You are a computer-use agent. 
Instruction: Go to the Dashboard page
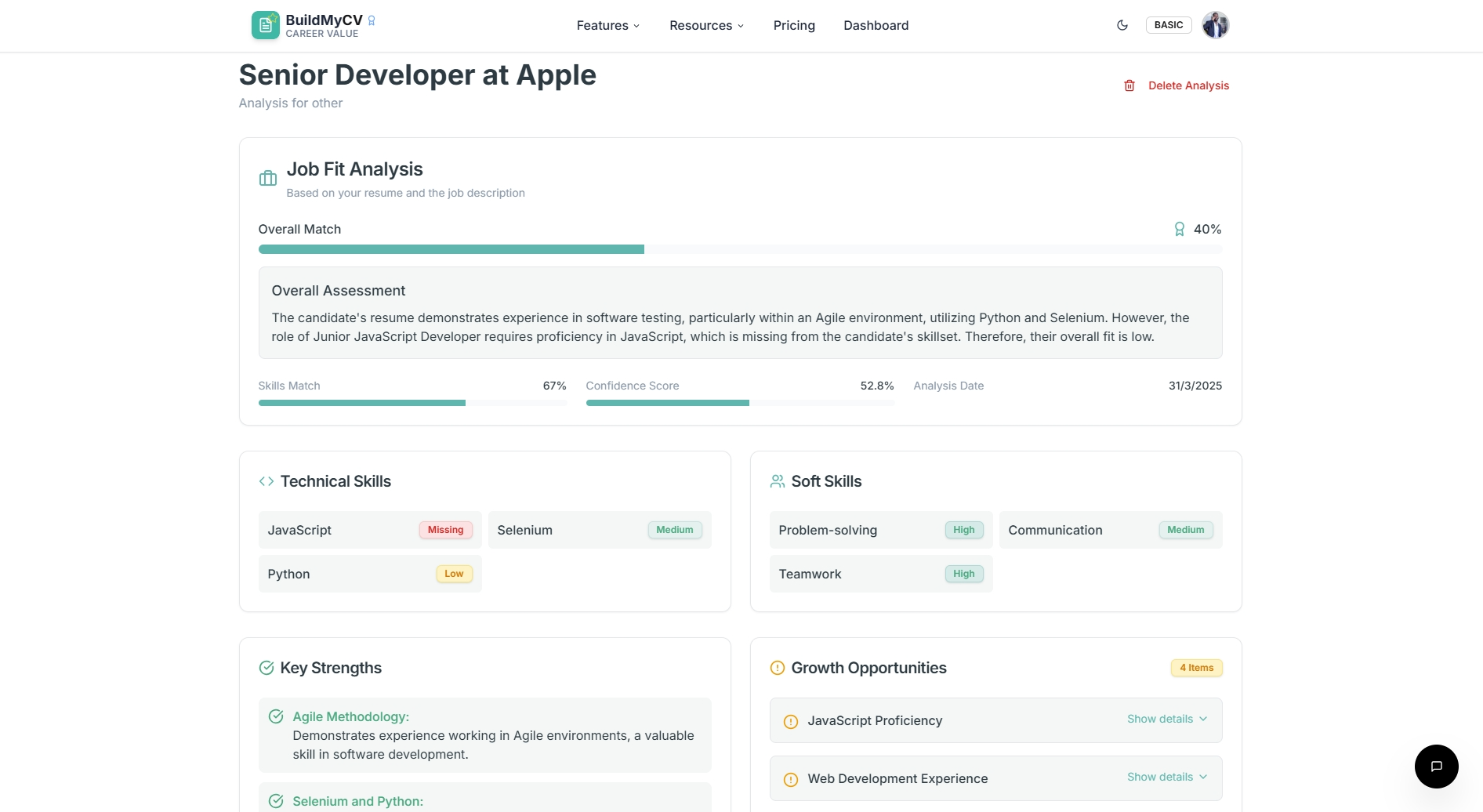click(876, 25)
